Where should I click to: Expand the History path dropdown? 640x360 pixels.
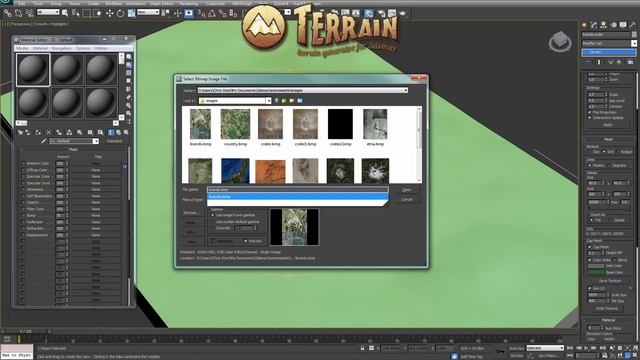(405, 90)
